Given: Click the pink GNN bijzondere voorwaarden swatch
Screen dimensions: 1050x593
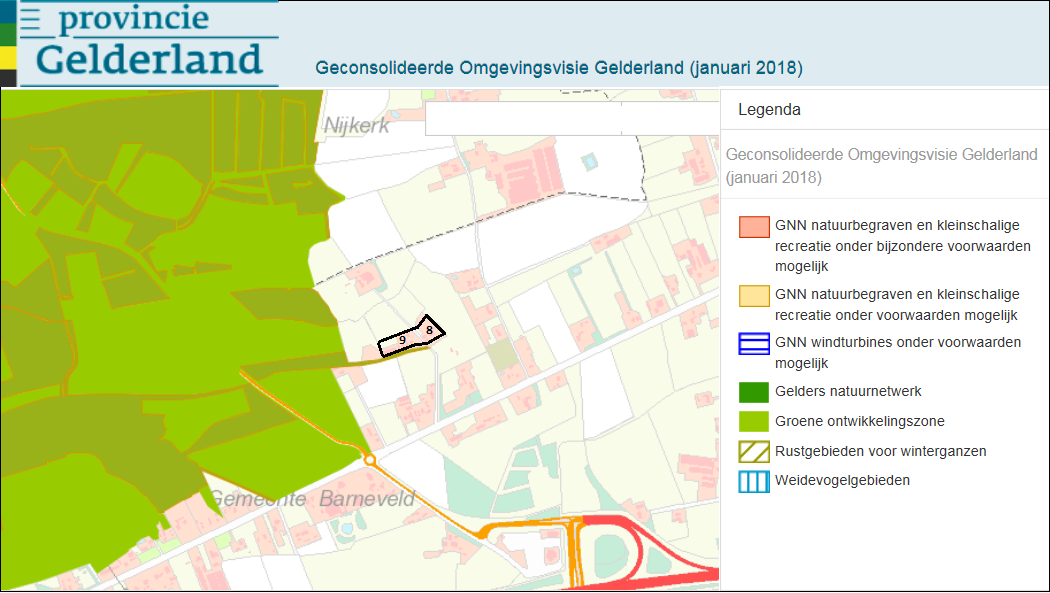Looking at the screenshot, I should click(x=754, y=227).
